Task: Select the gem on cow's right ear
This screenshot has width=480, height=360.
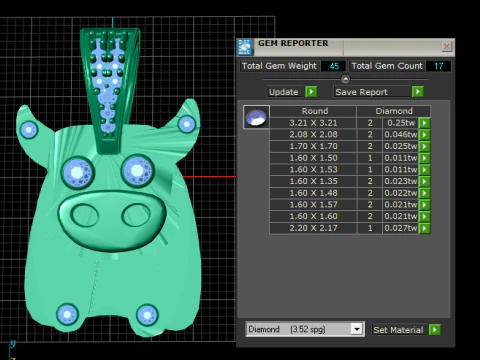Action: pos(186,124)
